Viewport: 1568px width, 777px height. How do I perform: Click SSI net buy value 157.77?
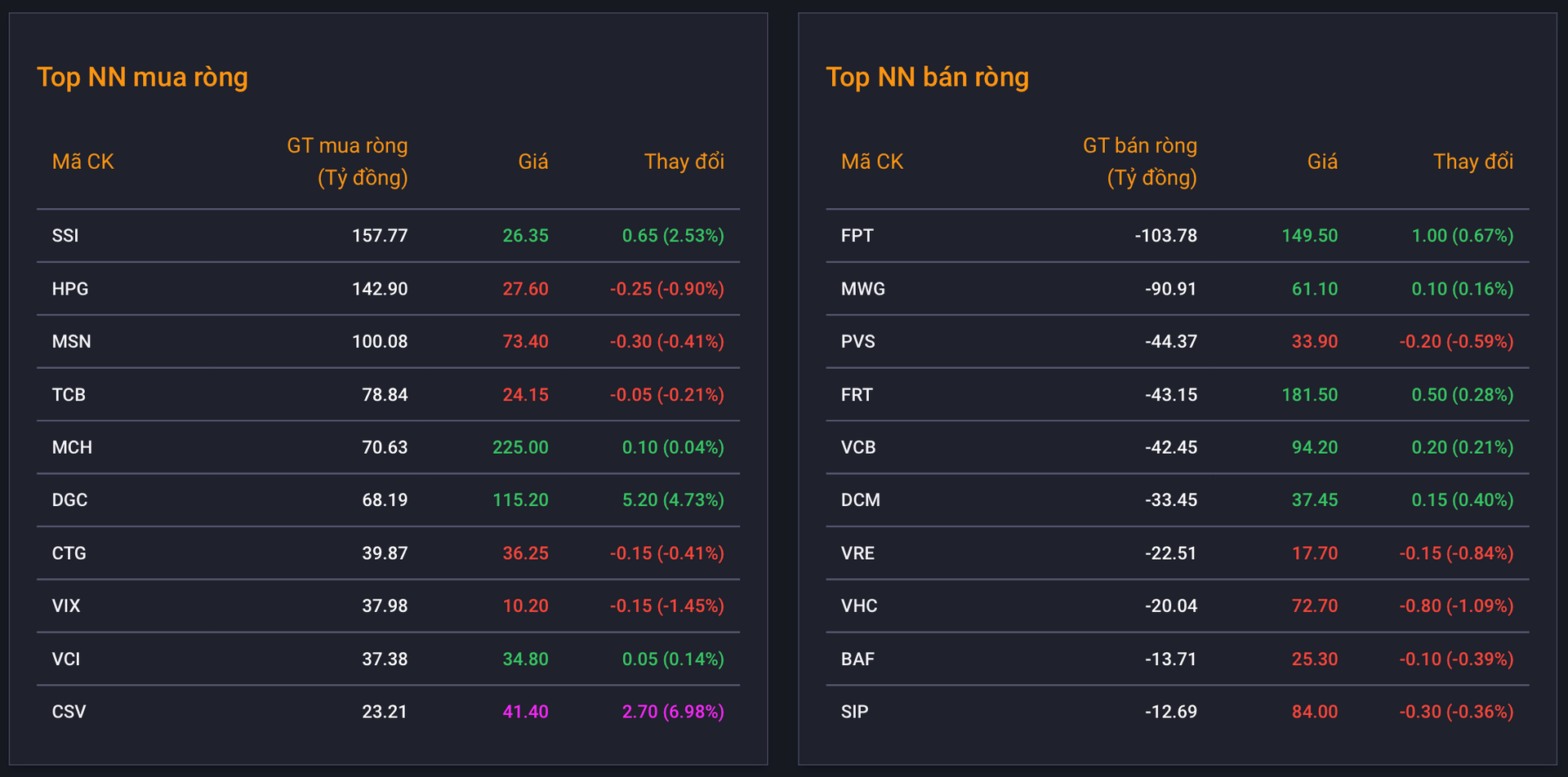(380, 236)
